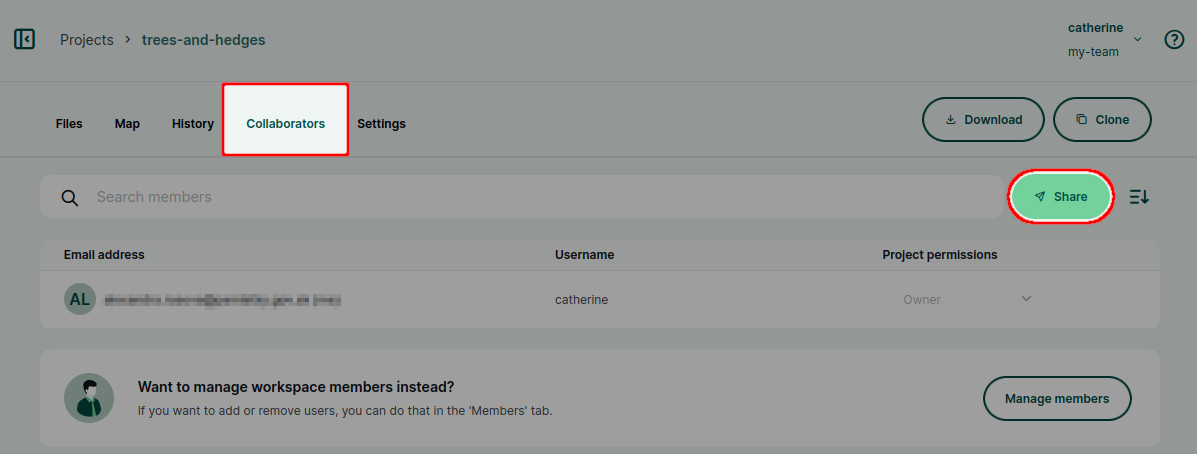Clone the trees-and-hedges project
The width and height of the screenshot is (1197, 454).
point(1102,120)
